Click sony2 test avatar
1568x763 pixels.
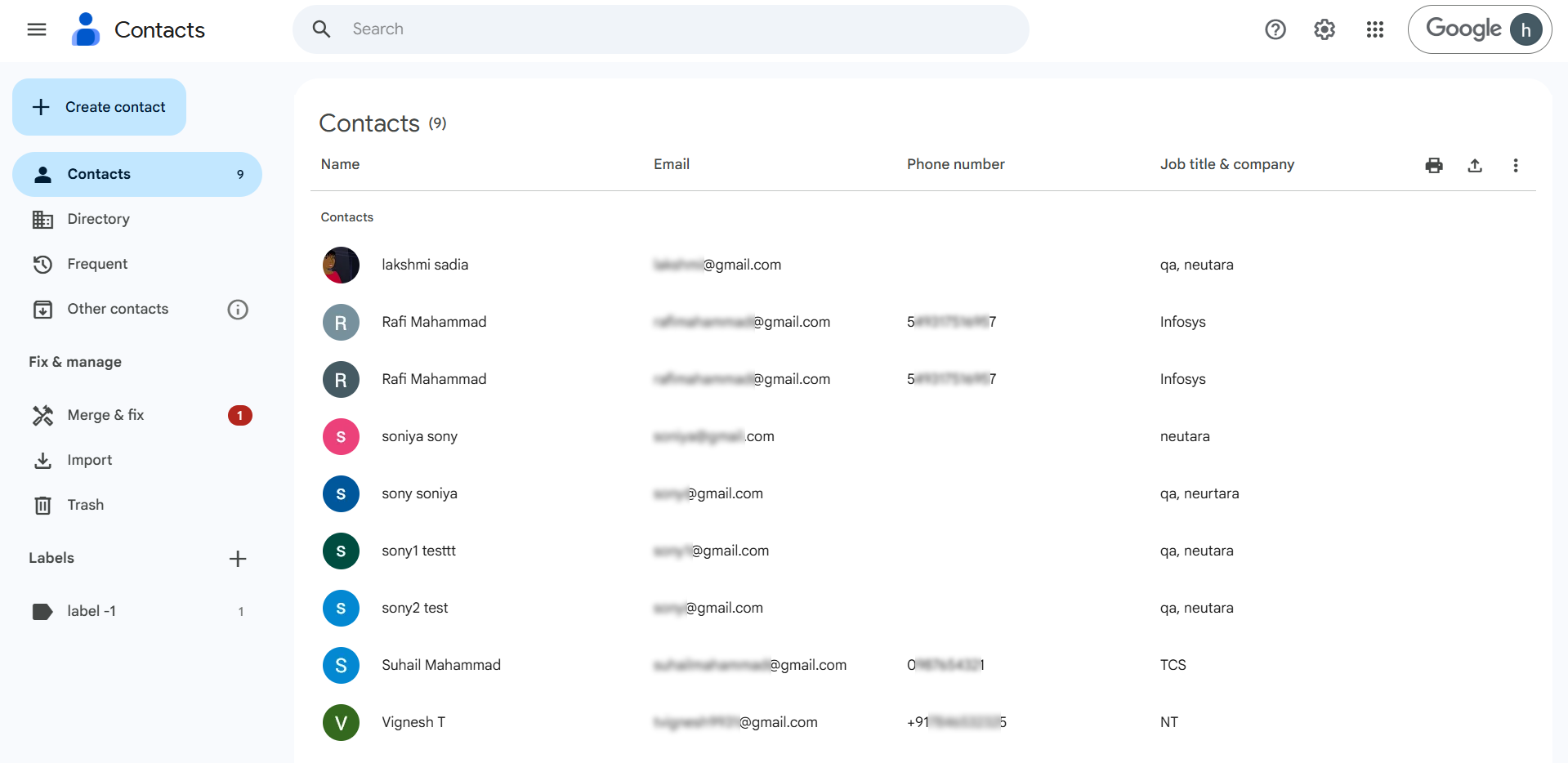coord(341,608)
